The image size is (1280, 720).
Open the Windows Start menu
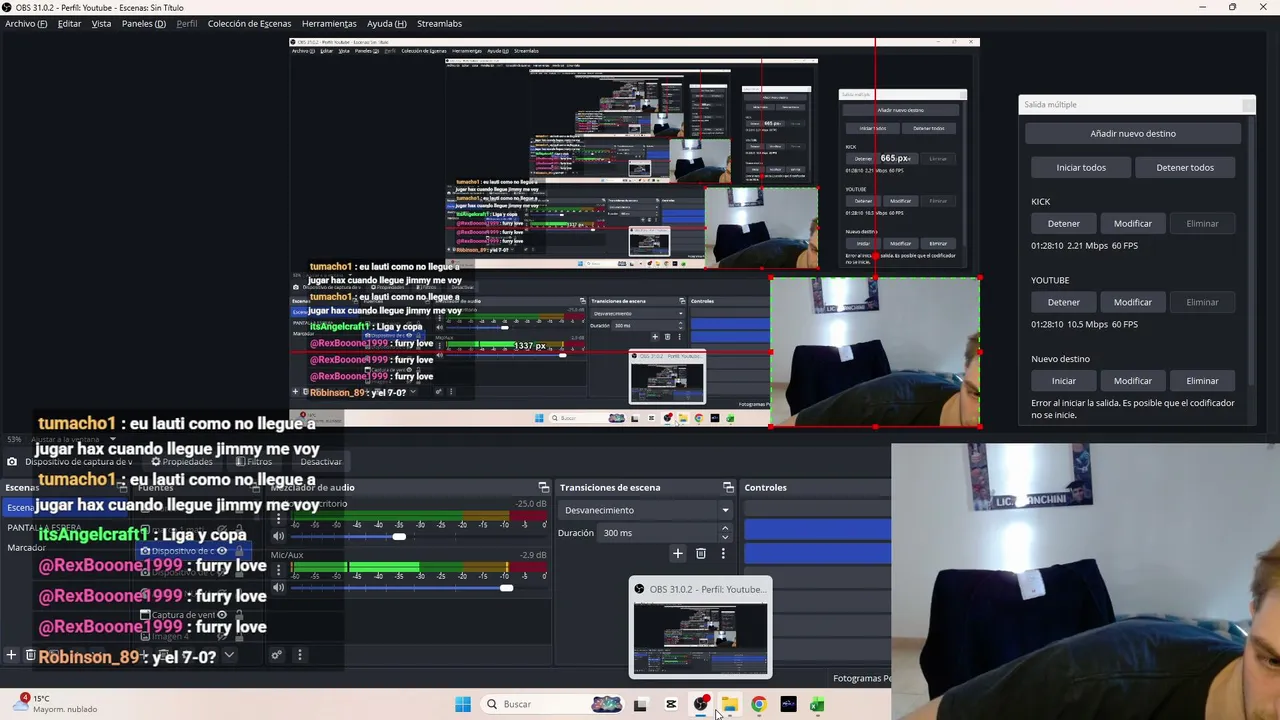pos(462,704)
